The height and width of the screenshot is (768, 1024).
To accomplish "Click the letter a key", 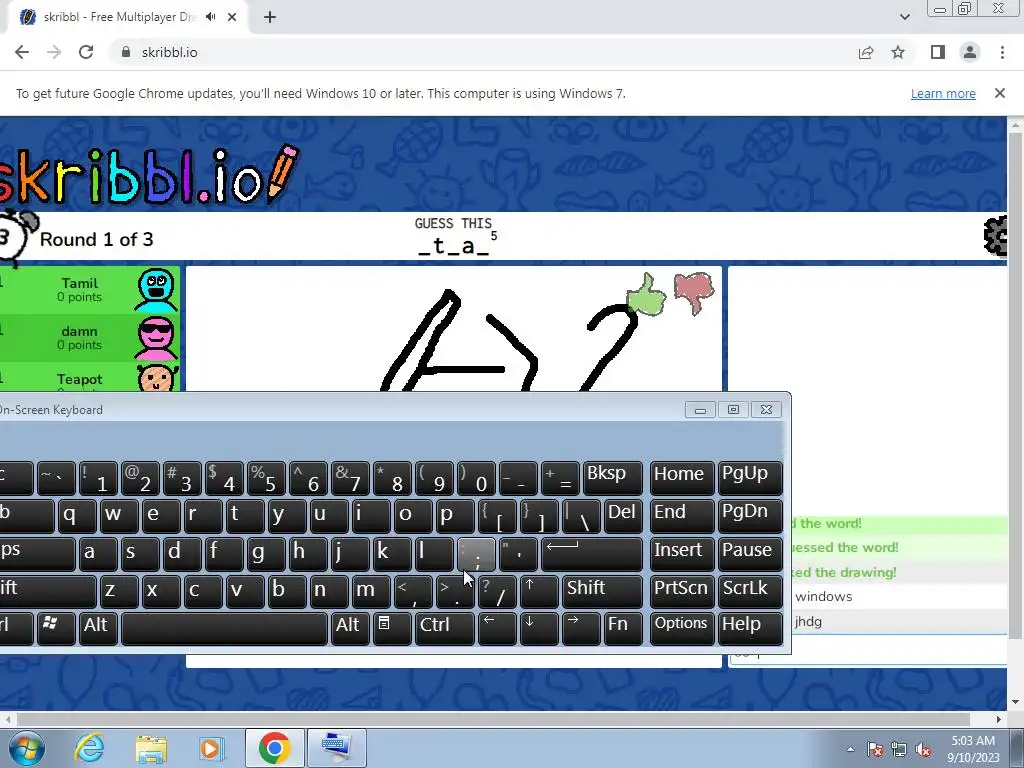I will pos(98,554).
